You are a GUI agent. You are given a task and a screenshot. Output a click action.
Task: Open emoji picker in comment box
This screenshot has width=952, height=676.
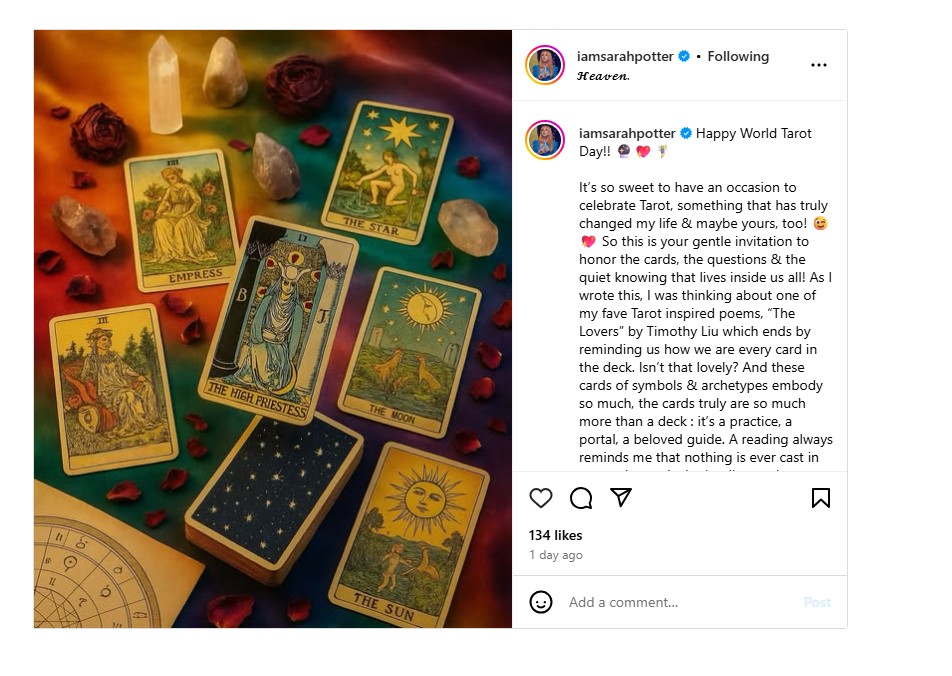[540, 602]
